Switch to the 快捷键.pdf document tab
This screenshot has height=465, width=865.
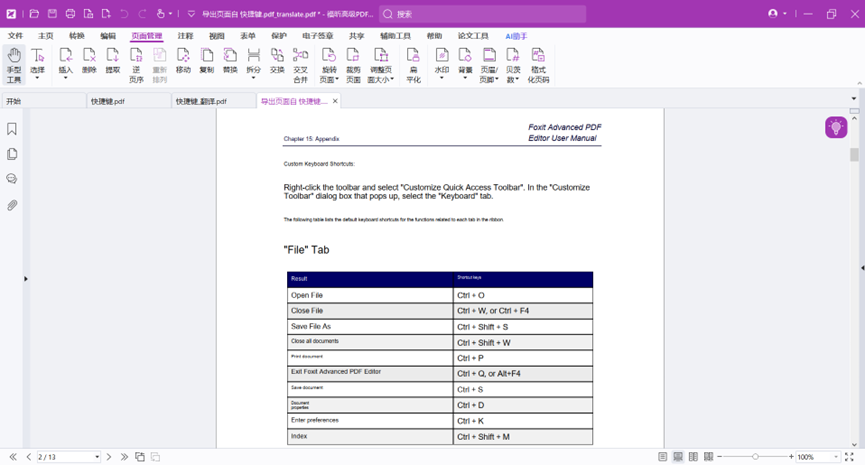128,101
